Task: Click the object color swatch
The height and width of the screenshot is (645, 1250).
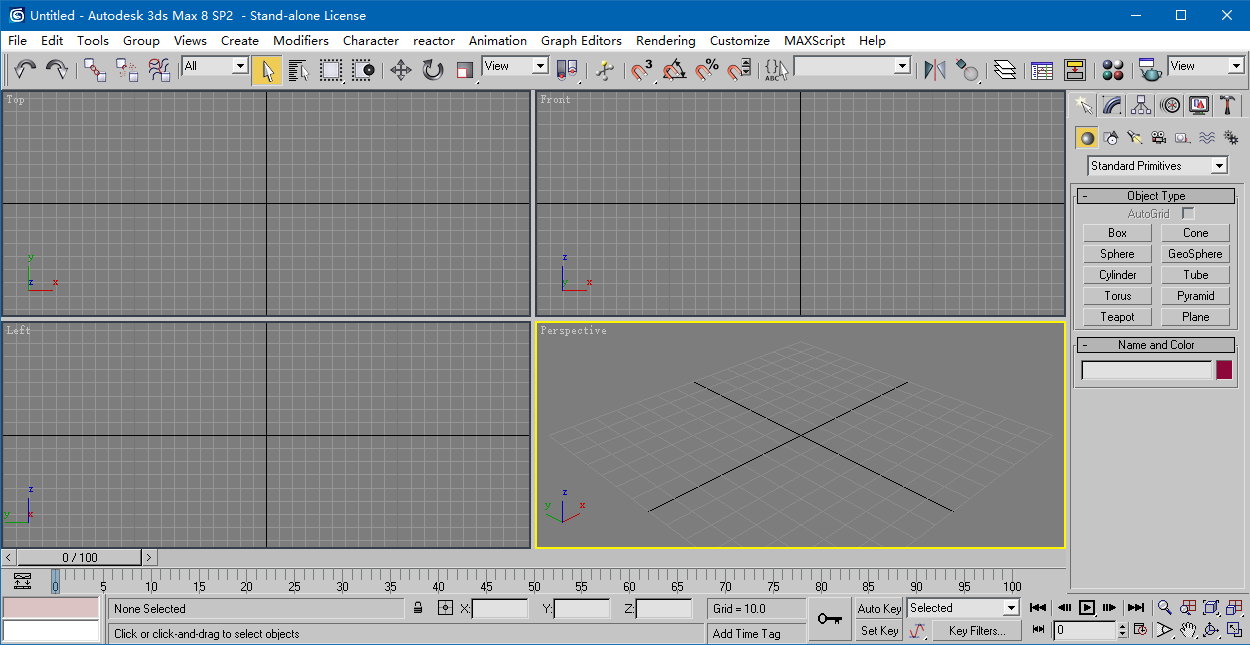Action: (1224, 370)
